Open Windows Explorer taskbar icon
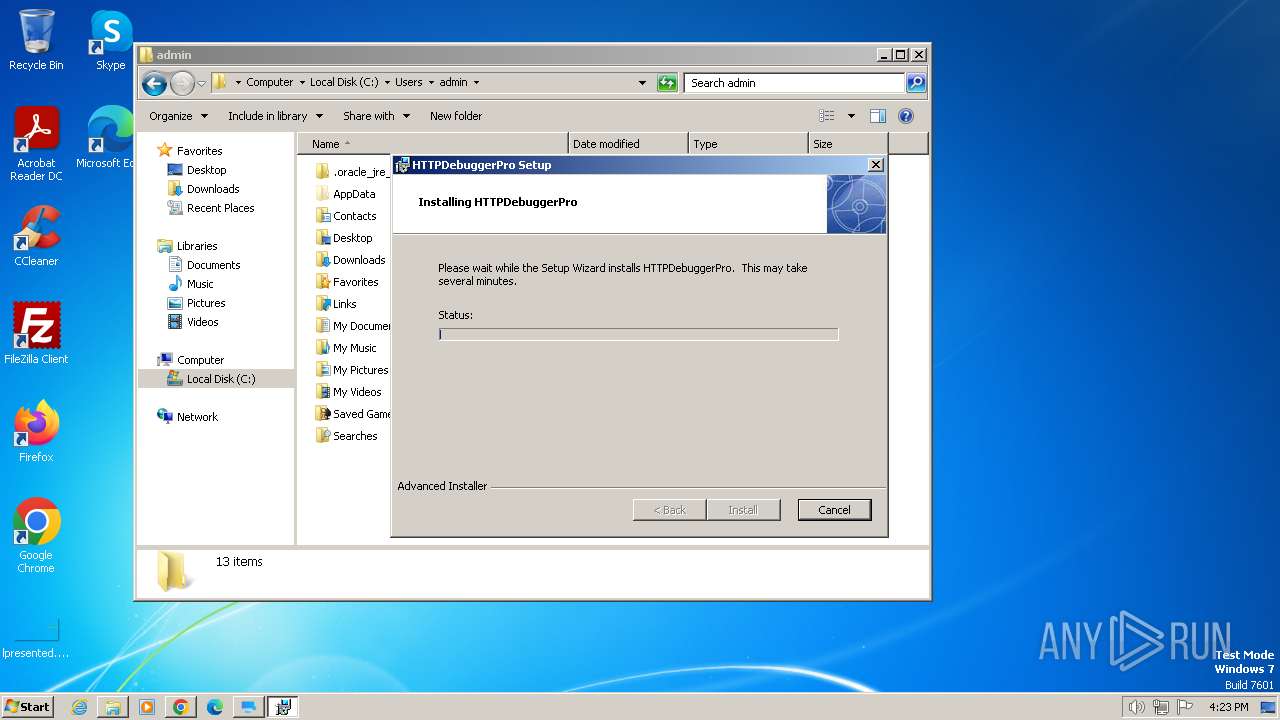This screenshot has height=720, width=1280. (113, 707)
